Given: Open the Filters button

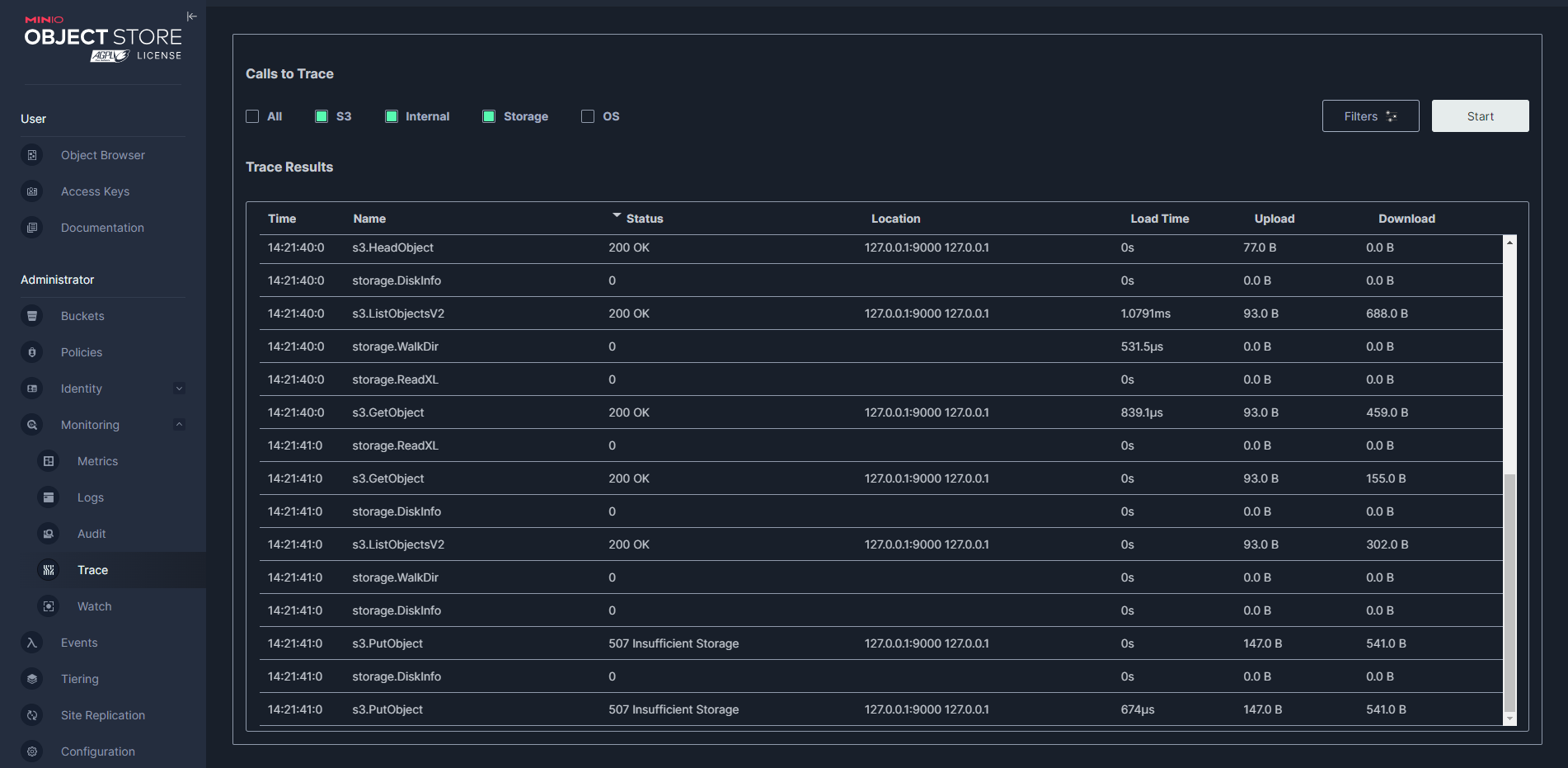Looking at the screenshot, I should (1370, 116).
